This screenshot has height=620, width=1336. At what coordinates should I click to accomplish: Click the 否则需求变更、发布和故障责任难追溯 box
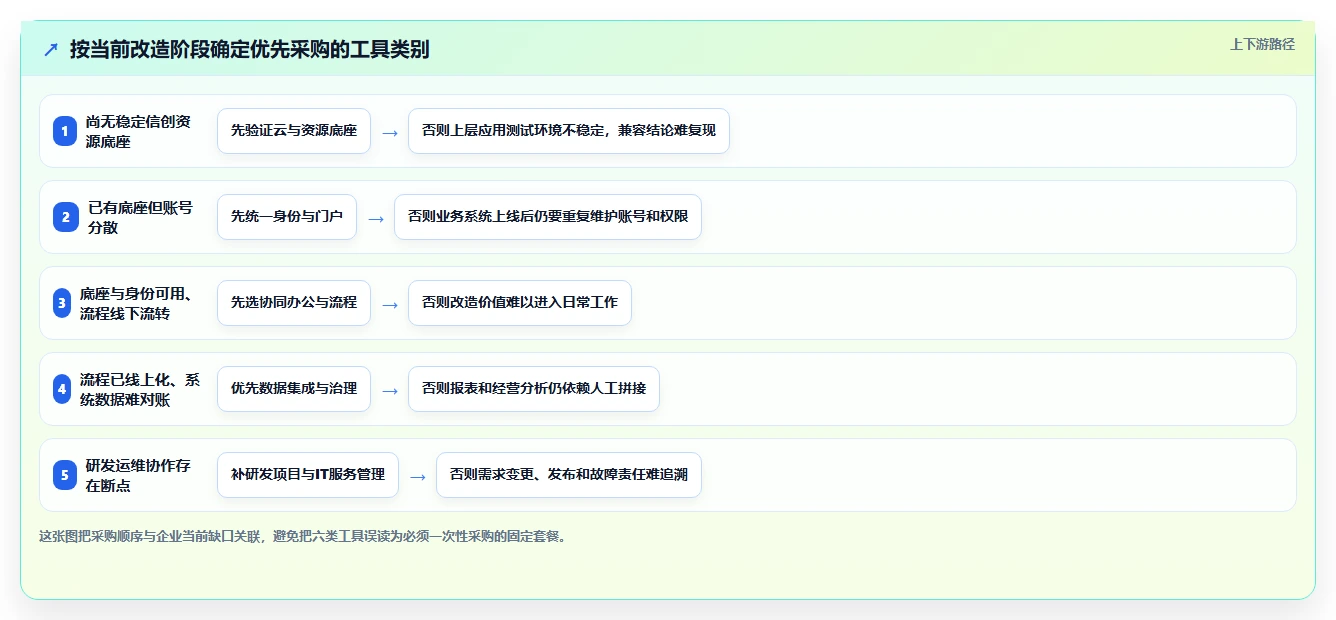tap(569, 475)
